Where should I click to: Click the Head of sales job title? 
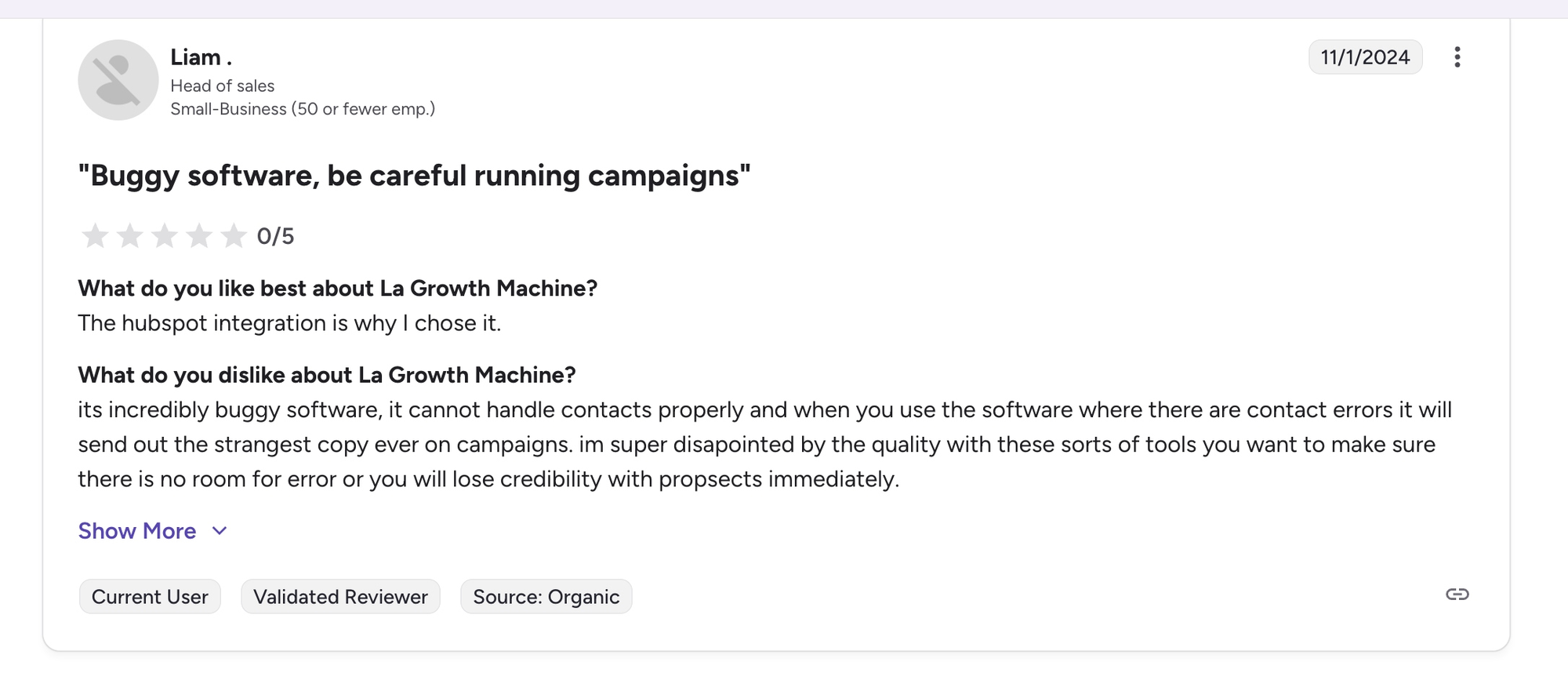(223, 85)
